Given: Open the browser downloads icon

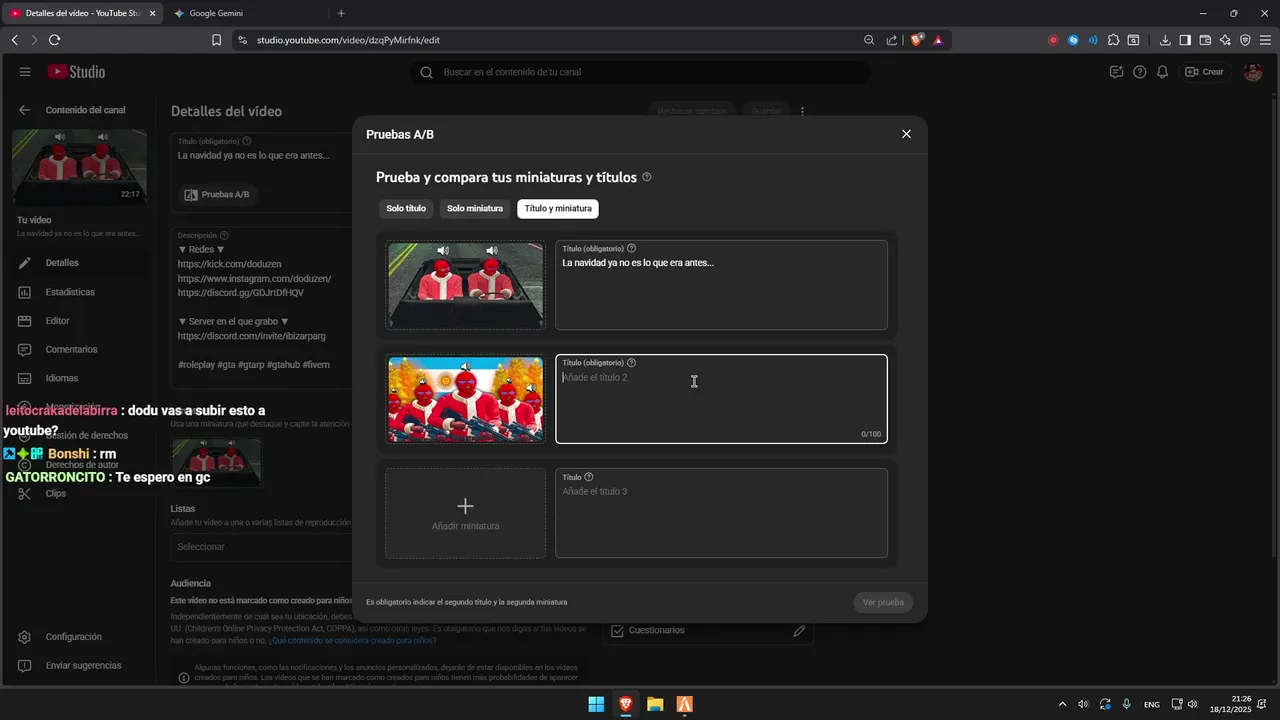Looking at the screenshot, I should coord(1165,40).
